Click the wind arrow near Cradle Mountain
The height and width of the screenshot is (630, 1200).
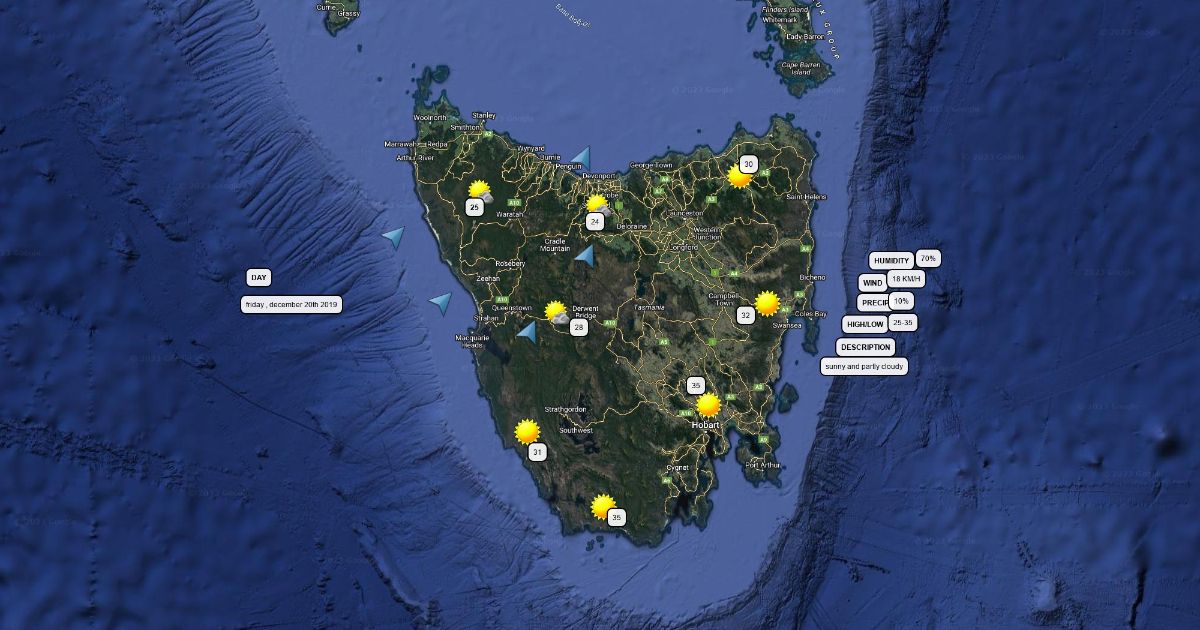tap(585, 255)
